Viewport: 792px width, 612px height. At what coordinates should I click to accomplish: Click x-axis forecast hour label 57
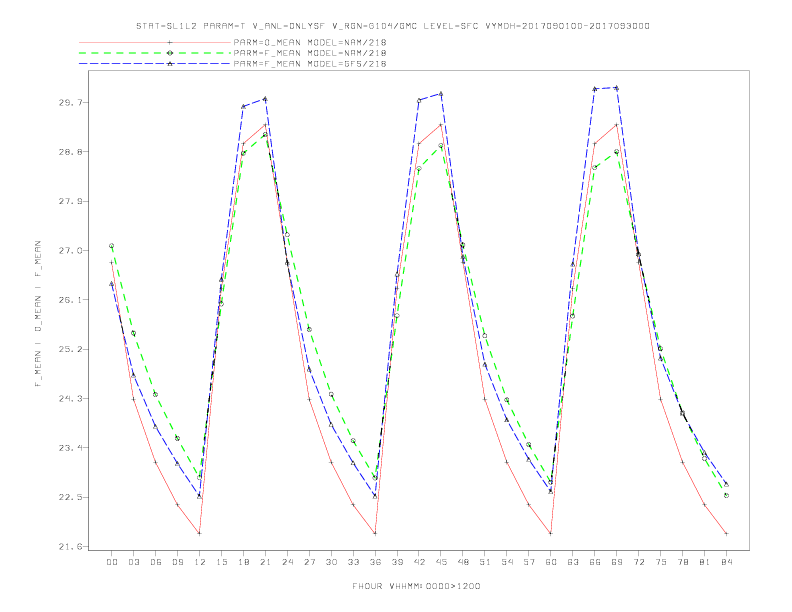coord(529,562)
